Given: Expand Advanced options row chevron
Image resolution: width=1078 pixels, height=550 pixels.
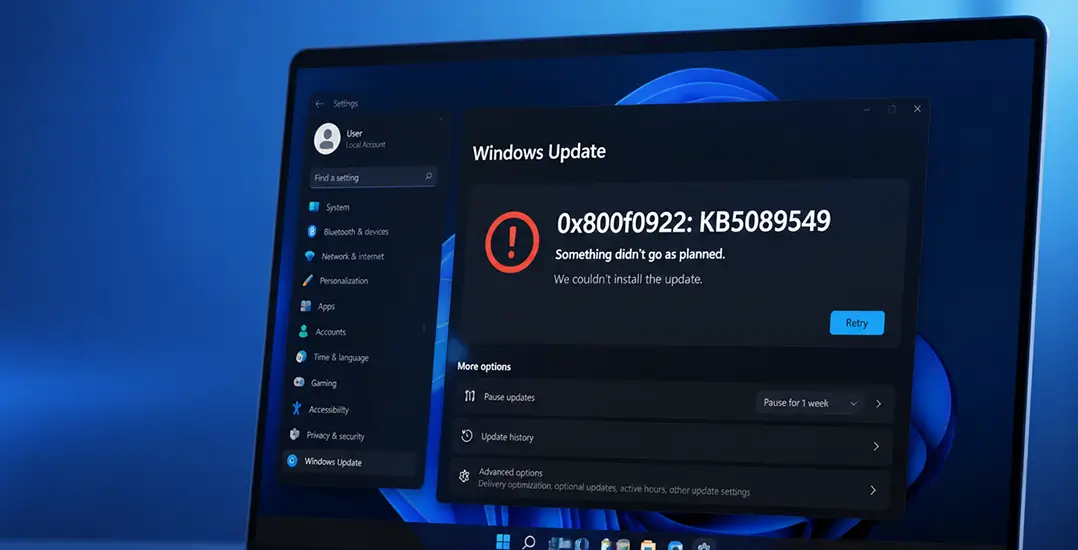Looking at the screenshot, I should coord(873,490).
